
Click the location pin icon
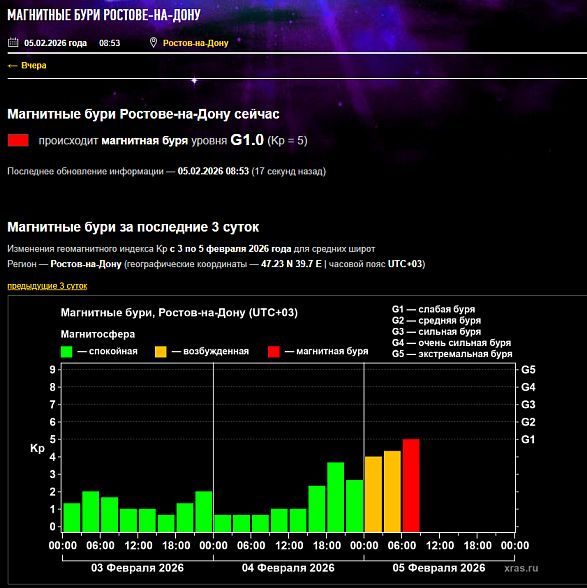click(153, 42)
